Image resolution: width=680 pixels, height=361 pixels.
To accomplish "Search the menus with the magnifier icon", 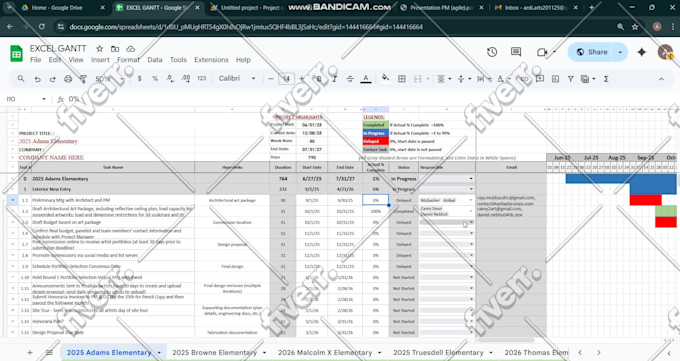I will tap(21, 79).
